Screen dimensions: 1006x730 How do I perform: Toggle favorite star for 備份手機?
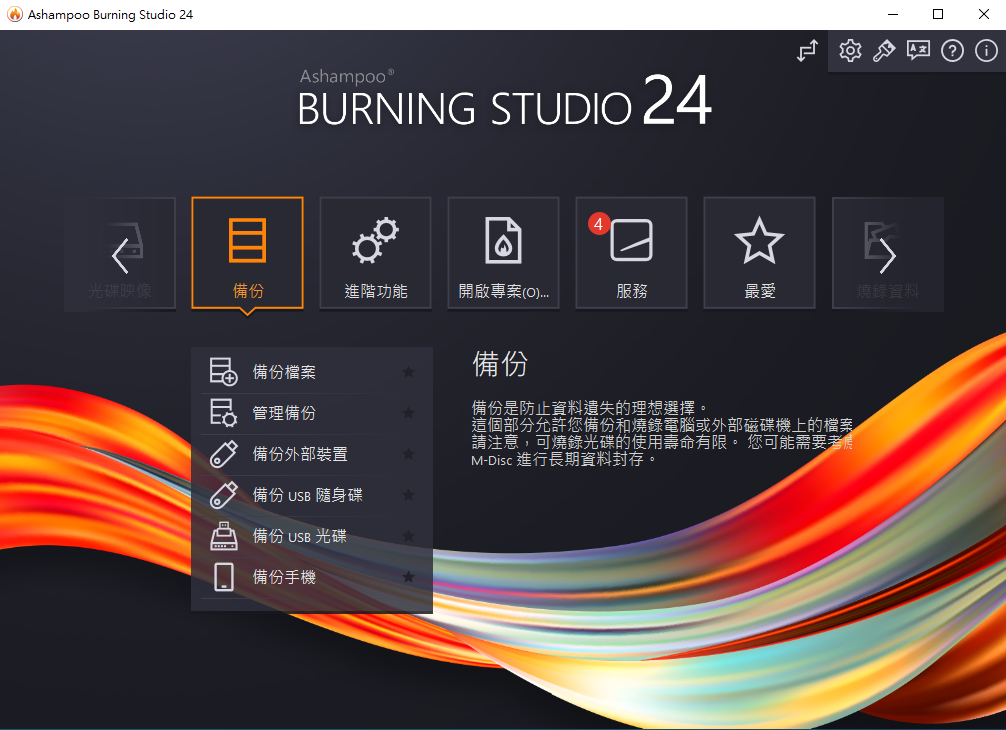click(x=408, y=577)
